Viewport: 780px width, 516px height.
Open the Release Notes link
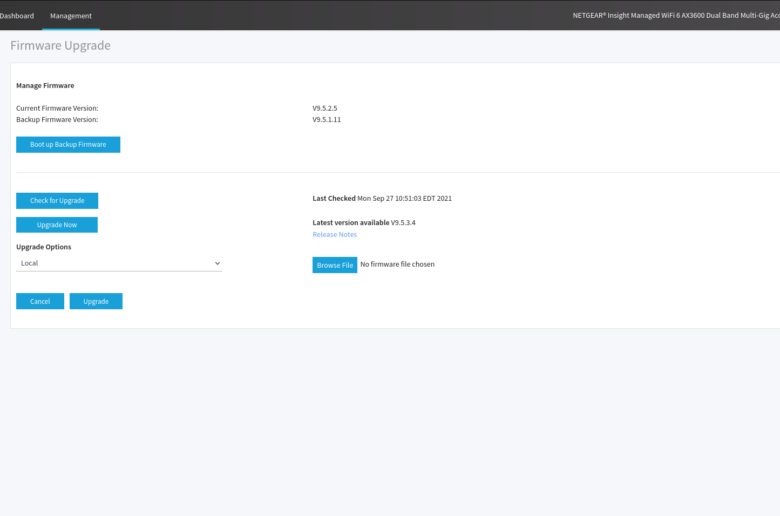click(x=334, y=234)
